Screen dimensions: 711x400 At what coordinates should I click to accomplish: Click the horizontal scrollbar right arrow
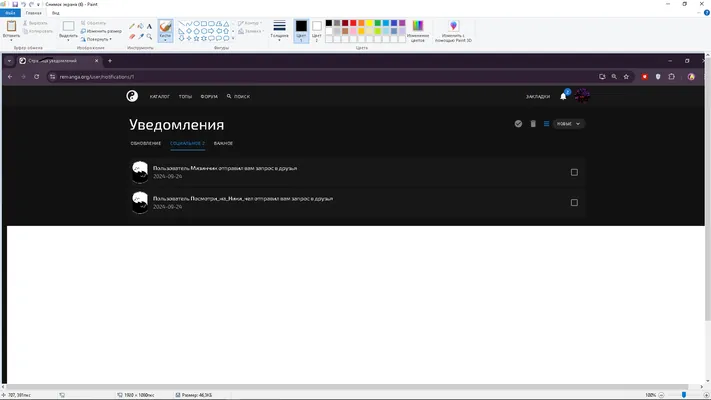701,387
